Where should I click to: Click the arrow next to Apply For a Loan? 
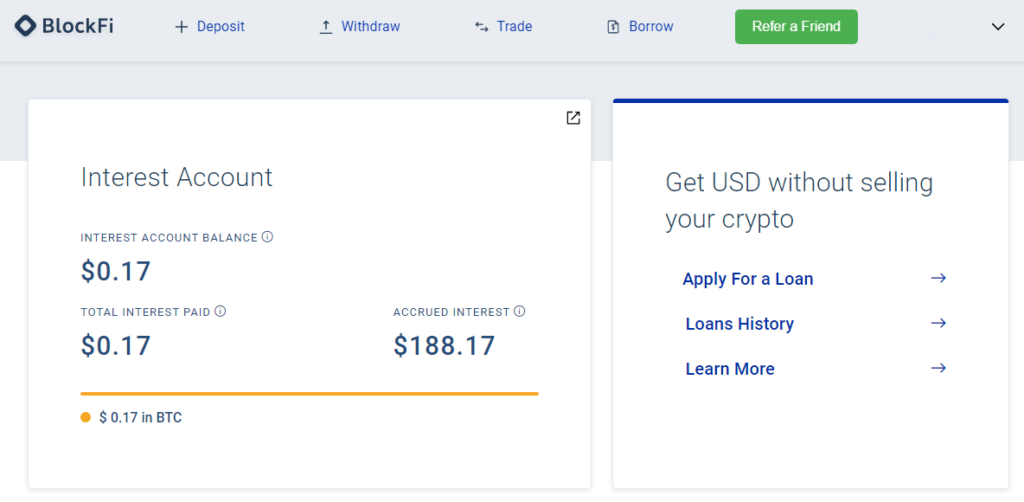(x=938, y=279)
